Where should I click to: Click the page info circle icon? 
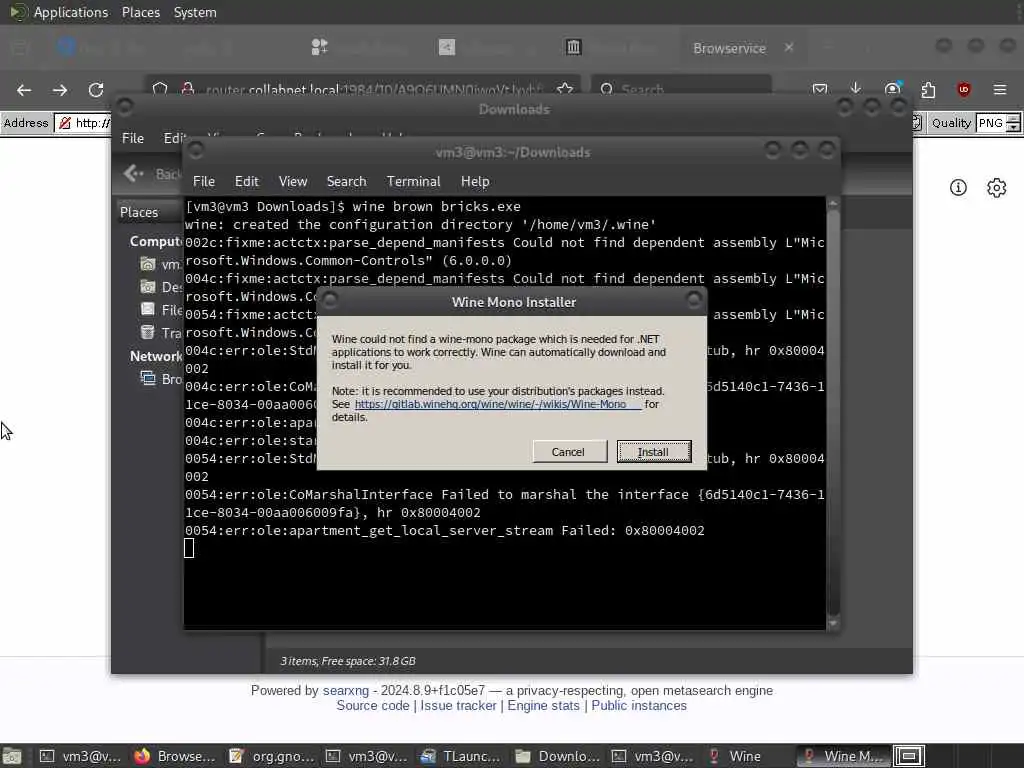tap(958, 188)
